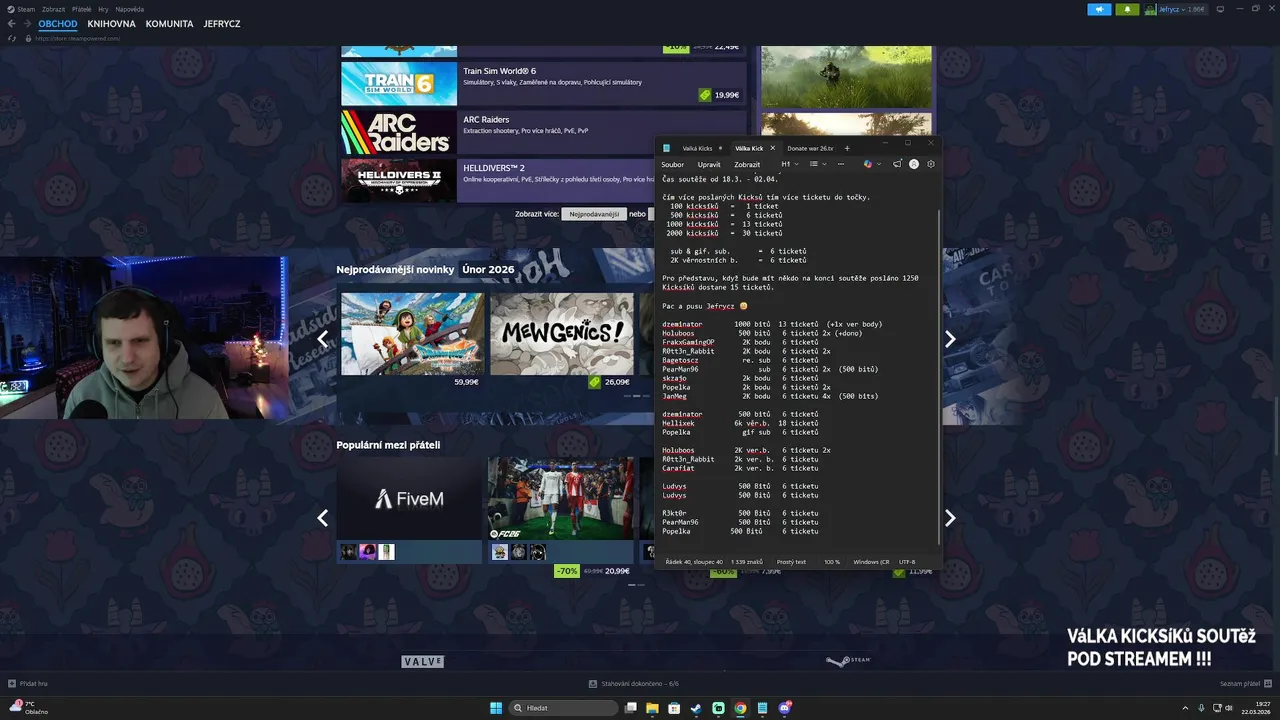This screenshot has width=1280, height=720.
Task: Go to KOMUNITA community tab
Action: click(169, 23)
